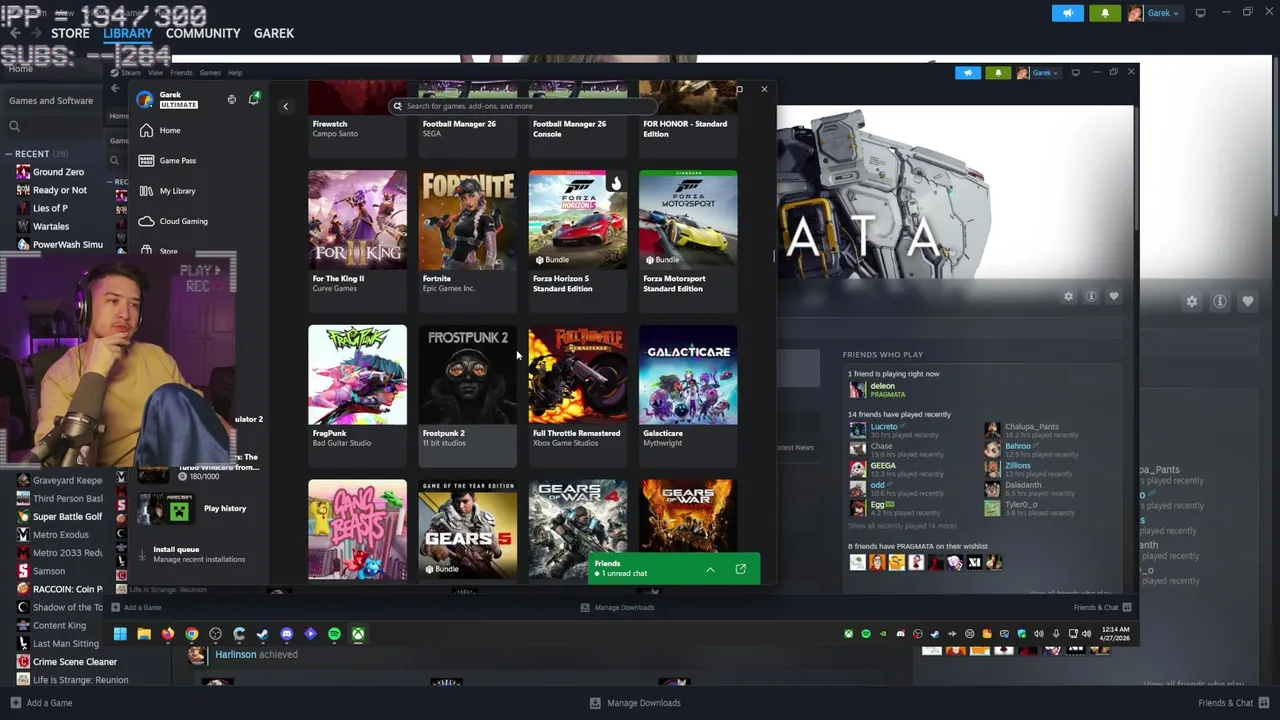Open the Forza Horizon 5 Standard Edition tile

(x=578, y=242)
